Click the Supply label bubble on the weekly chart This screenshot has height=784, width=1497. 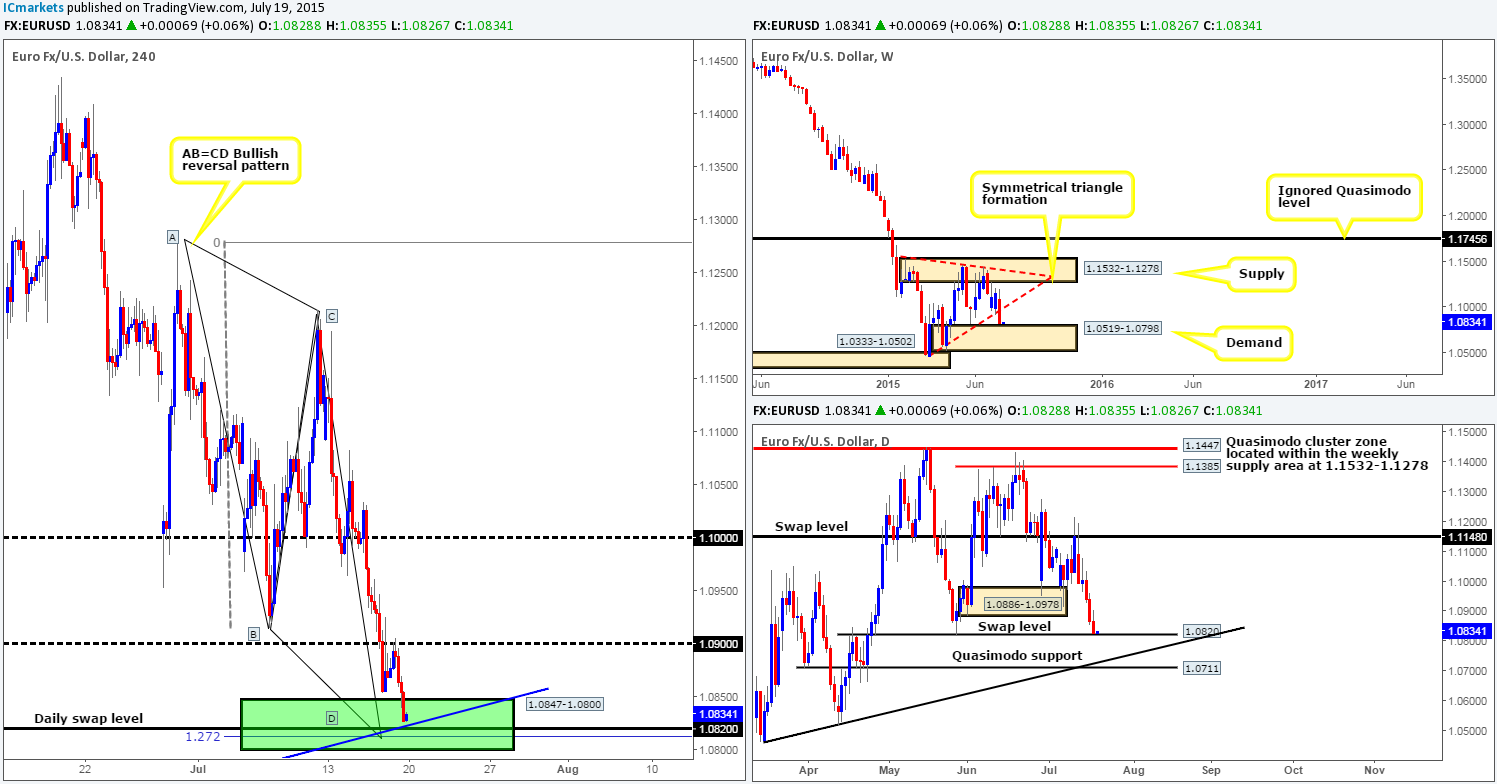1262,274
